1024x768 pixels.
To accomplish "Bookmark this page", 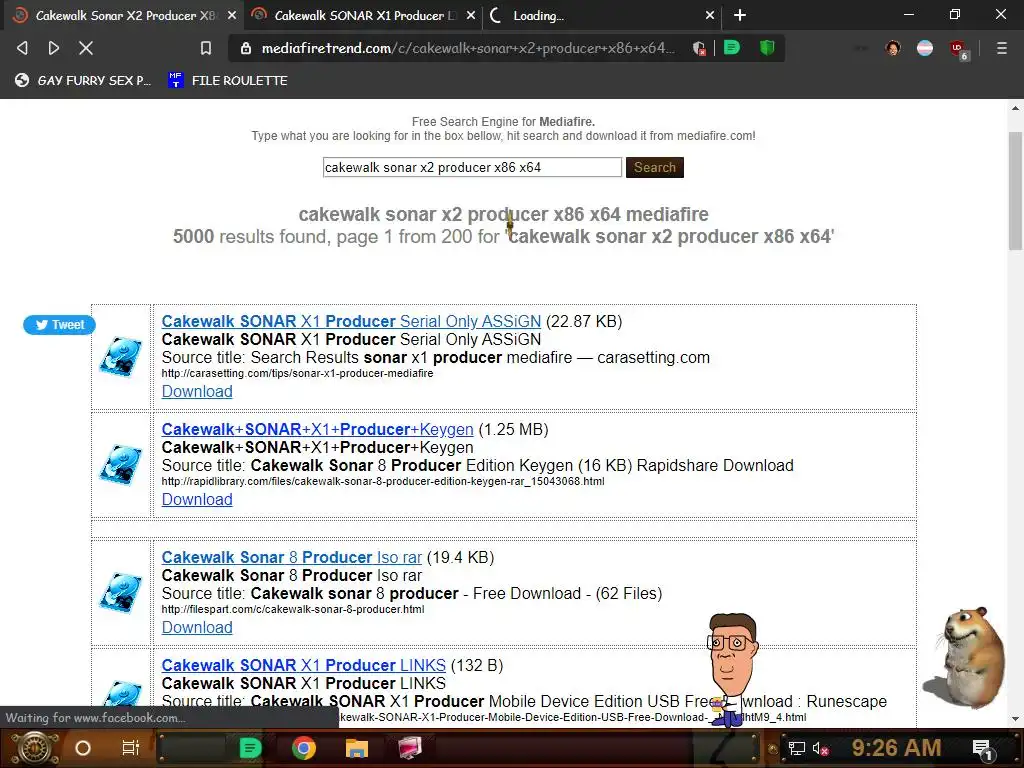I will (x=206, y=48).
